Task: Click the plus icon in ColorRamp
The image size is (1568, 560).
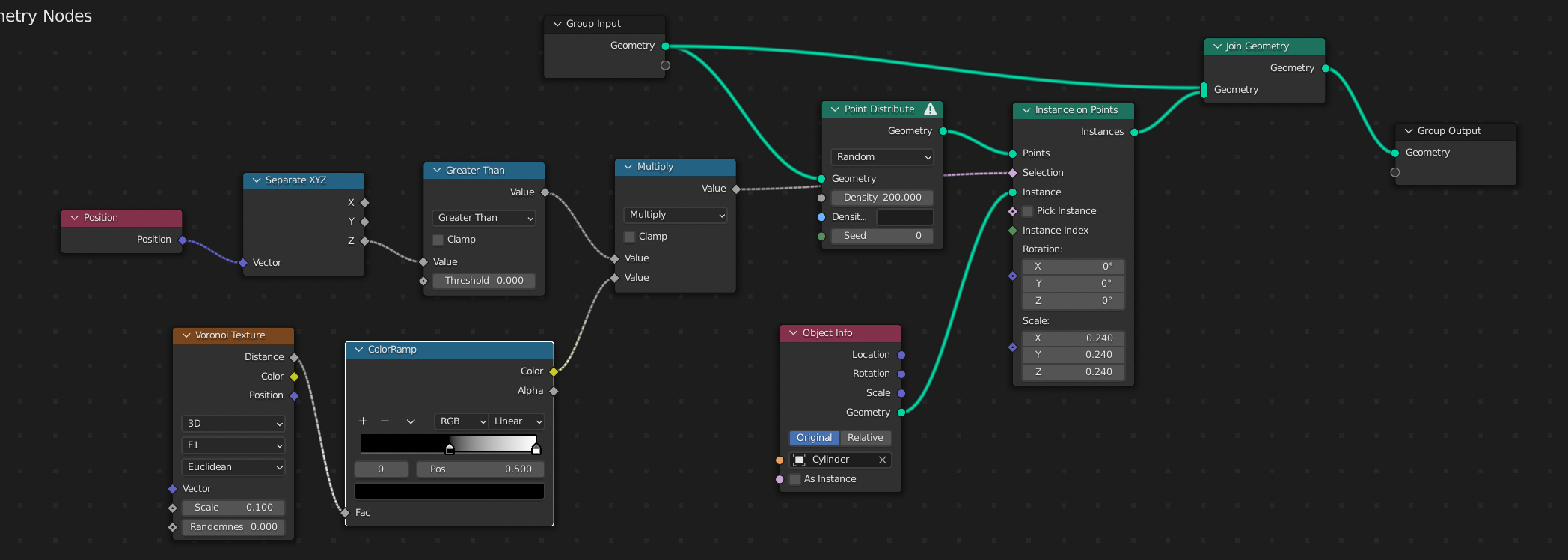Action: pos(364,421)
